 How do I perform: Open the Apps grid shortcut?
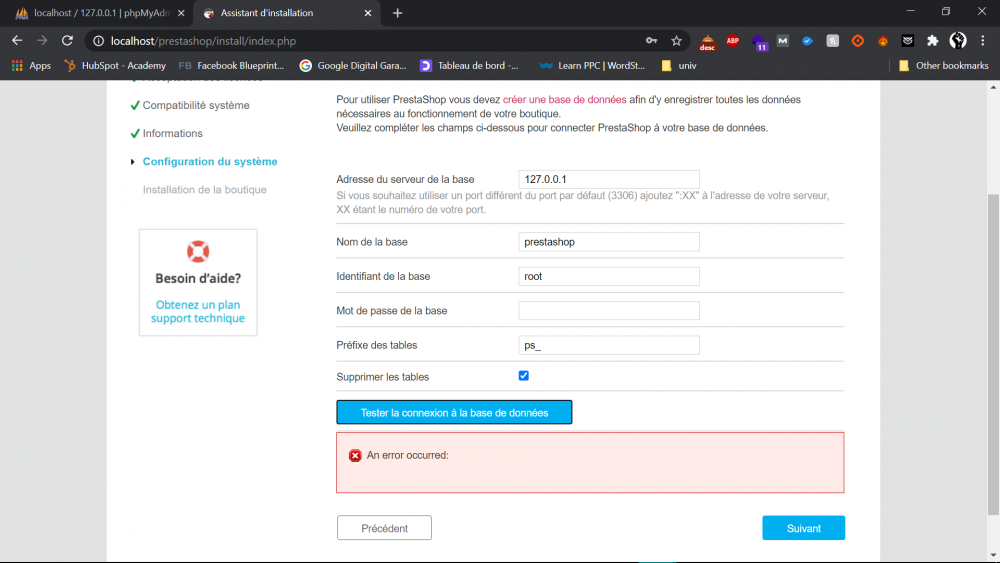(x=31, y=66)
